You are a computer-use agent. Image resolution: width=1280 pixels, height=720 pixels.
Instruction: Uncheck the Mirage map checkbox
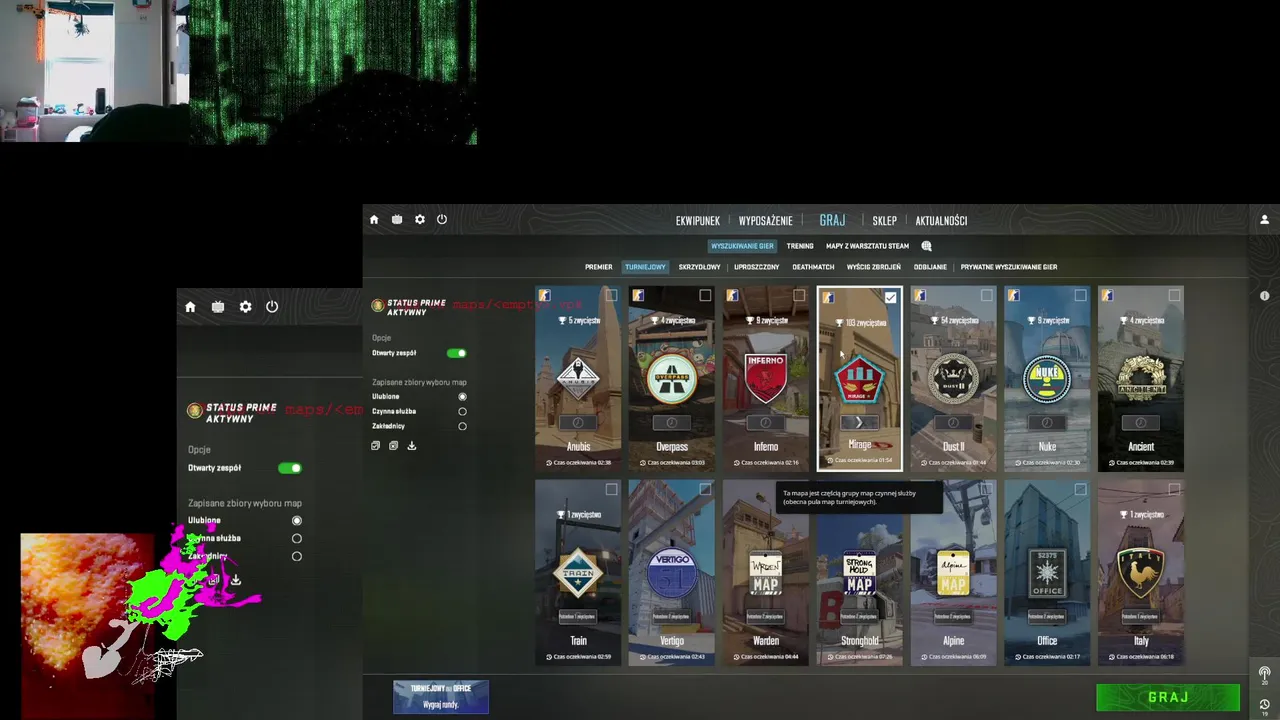(x=891, y=297)
